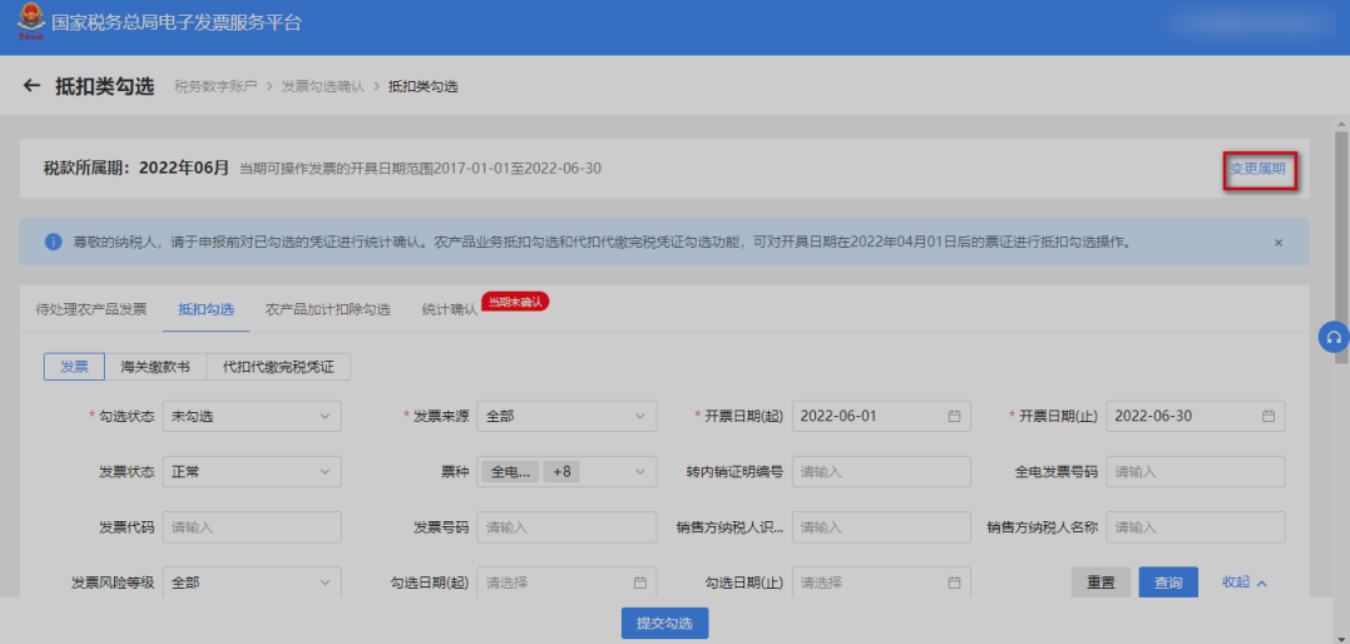The image size is (1350, 644).
Task: Collapse the filters with 收起 chevron
Action: [x=1244, y=582]
